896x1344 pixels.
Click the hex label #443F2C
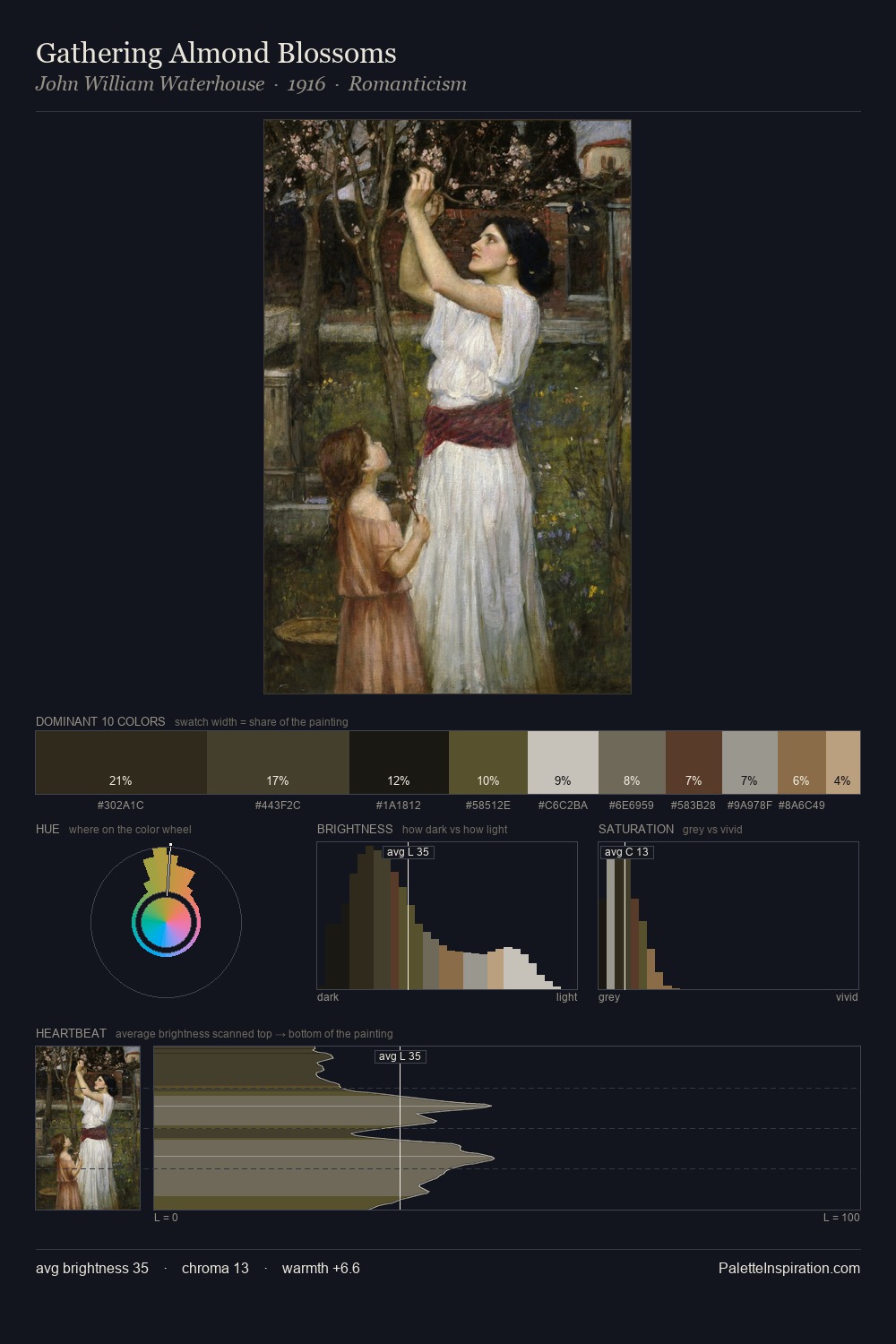pyautogui.click(x=278, y=806)
